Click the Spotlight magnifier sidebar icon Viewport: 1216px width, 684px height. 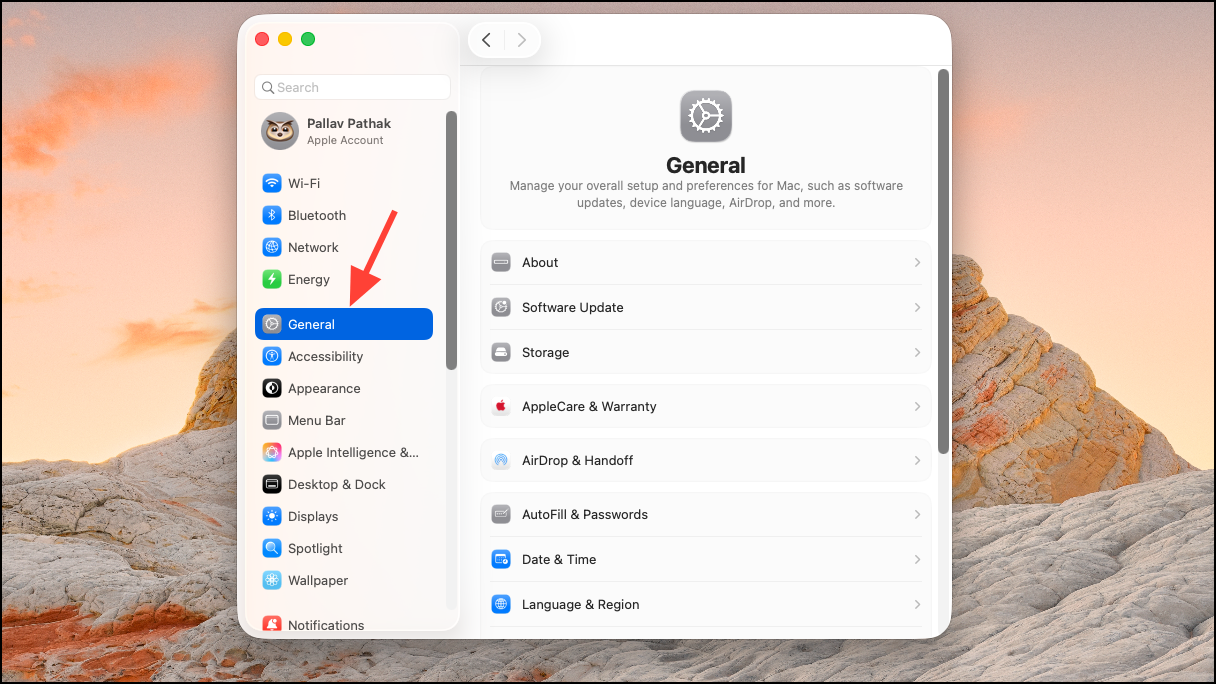point(272,548)
